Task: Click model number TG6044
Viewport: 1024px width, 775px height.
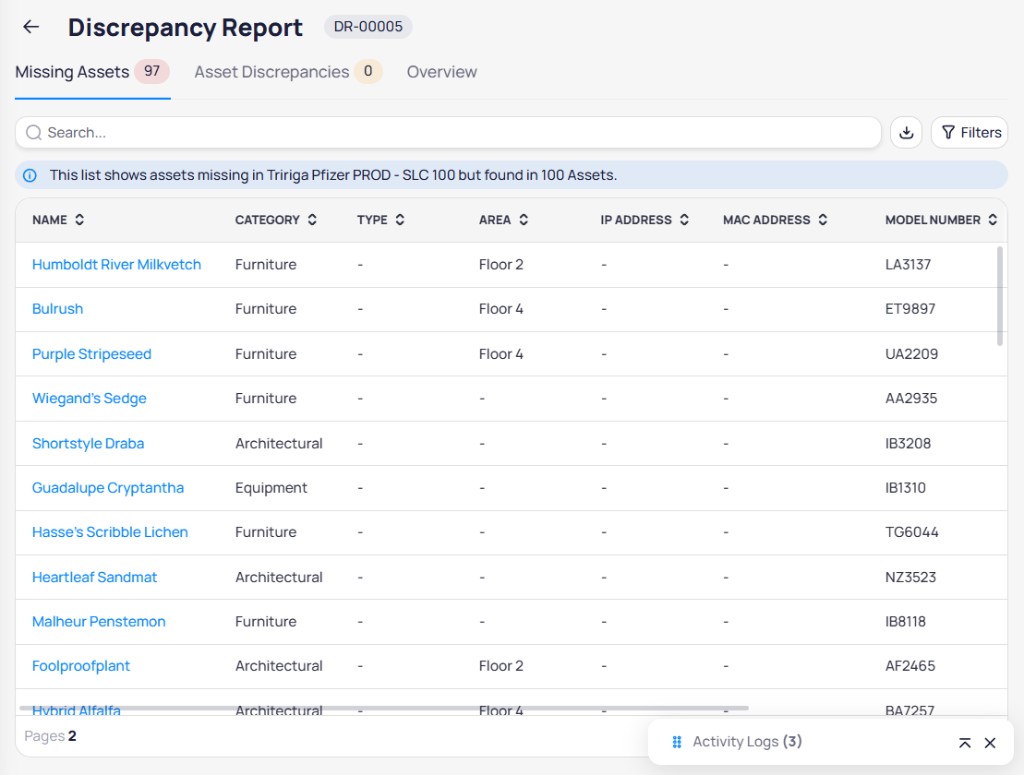Action: coord(912,532)
